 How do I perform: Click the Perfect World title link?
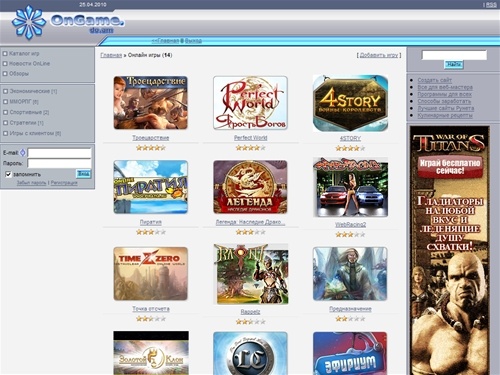(250, 138)
